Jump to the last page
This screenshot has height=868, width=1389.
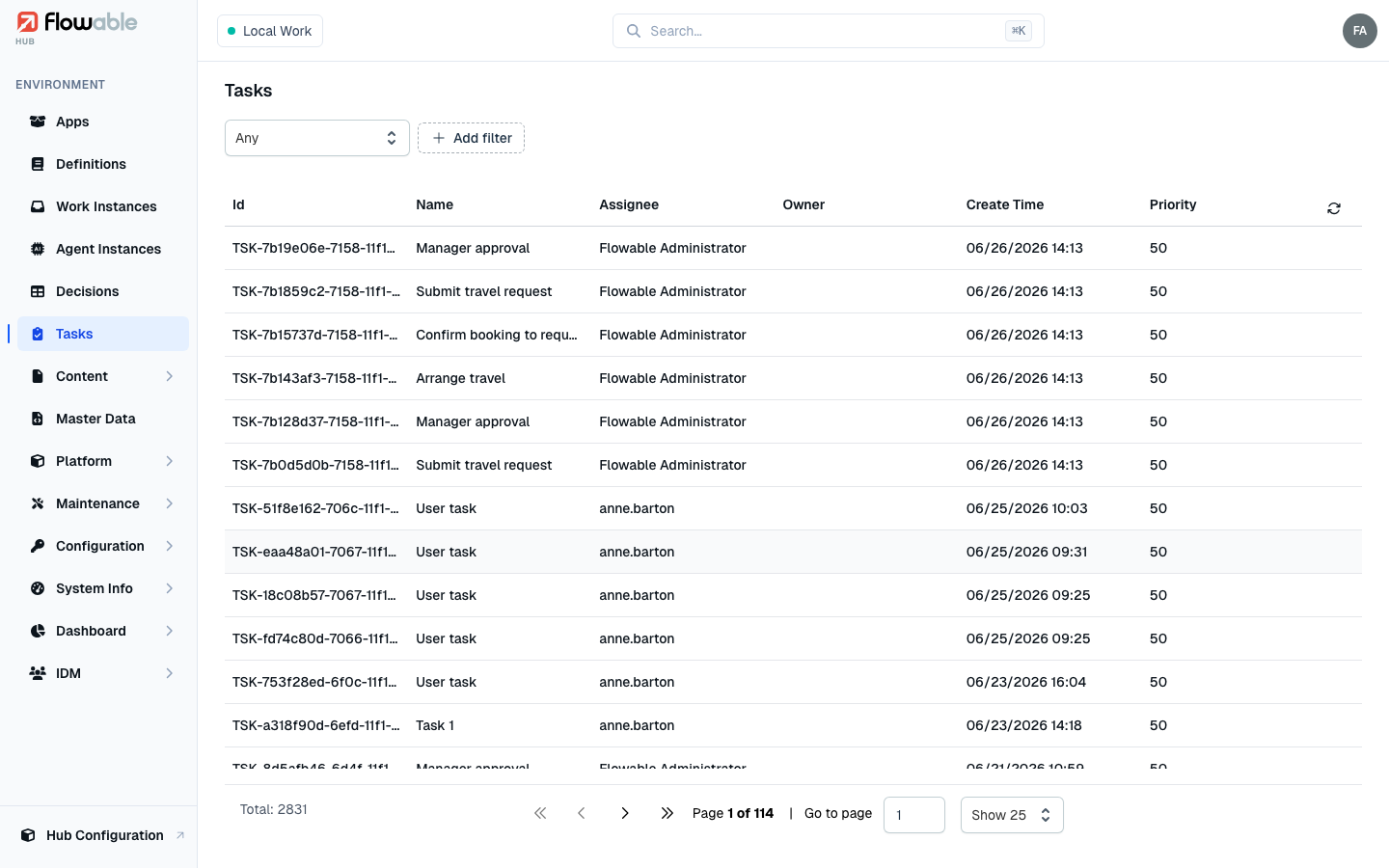pyautogui.click(x=667, y=813)
